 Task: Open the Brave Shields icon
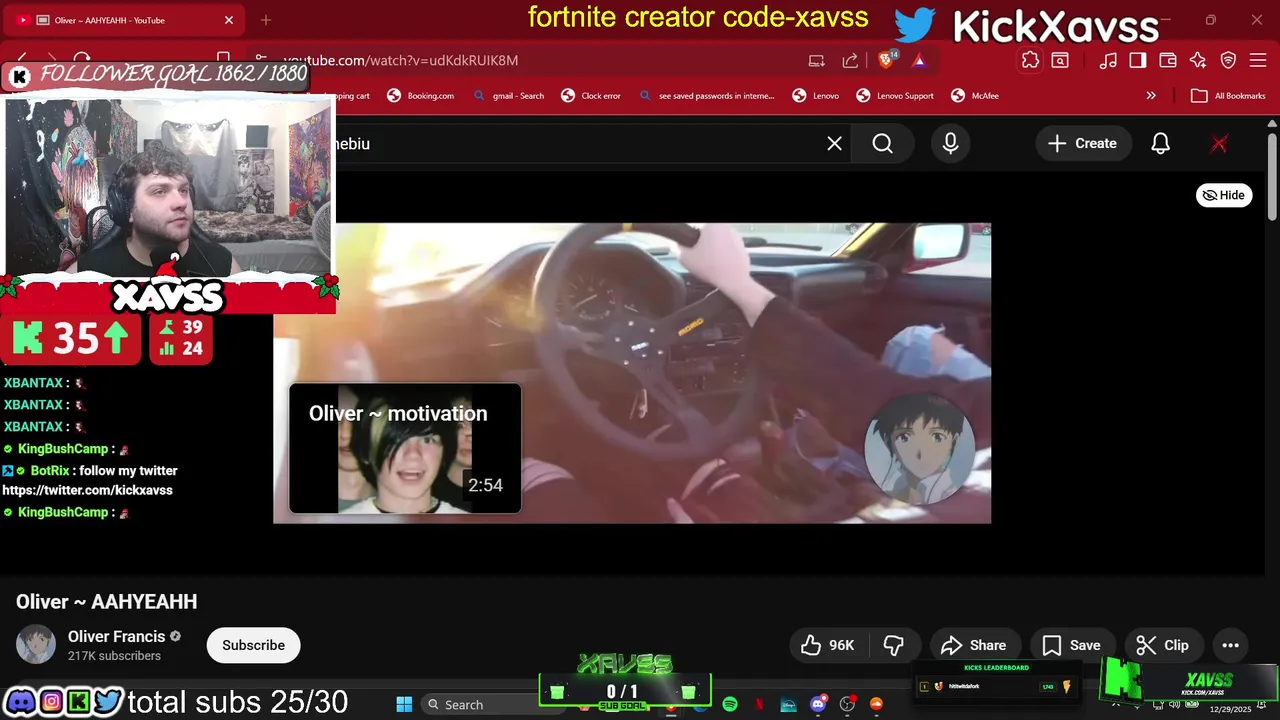887,60
